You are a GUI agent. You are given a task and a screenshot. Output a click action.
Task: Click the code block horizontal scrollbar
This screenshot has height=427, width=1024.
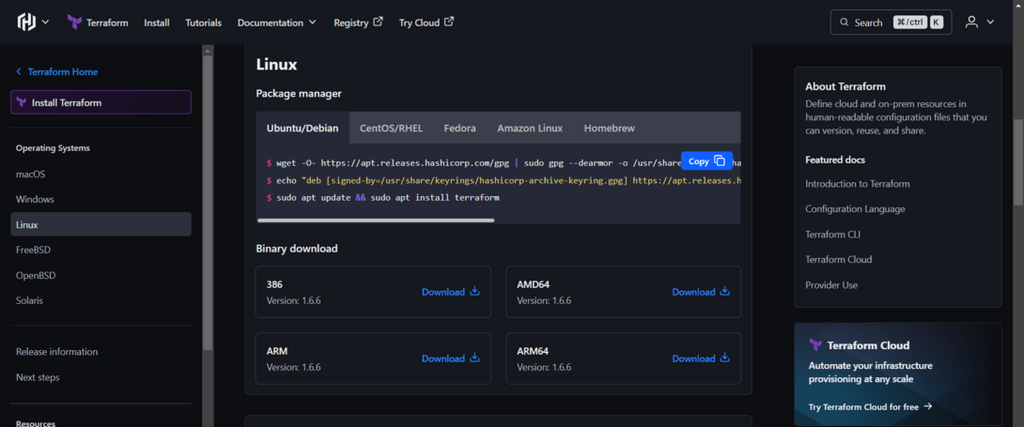376,220
